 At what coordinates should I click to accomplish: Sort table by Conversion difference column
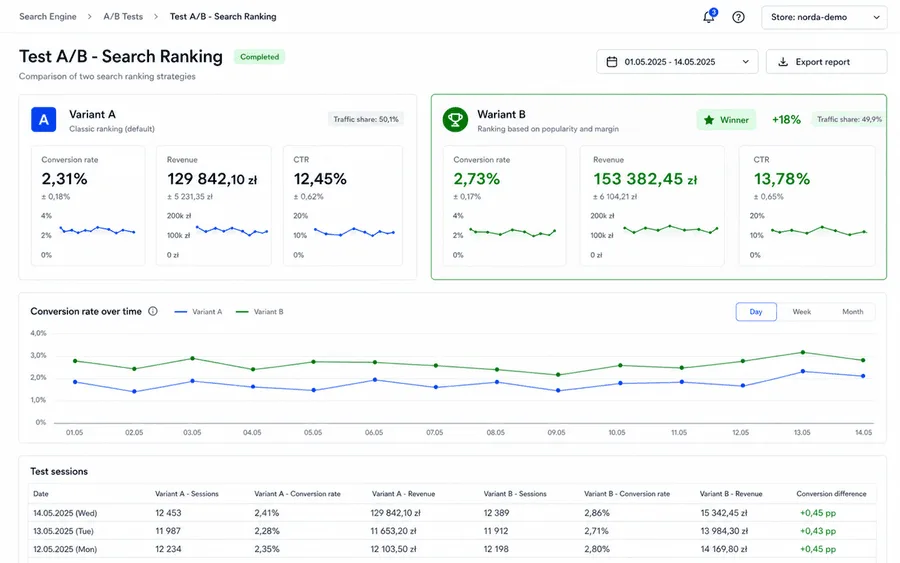[x=831, y=494]
